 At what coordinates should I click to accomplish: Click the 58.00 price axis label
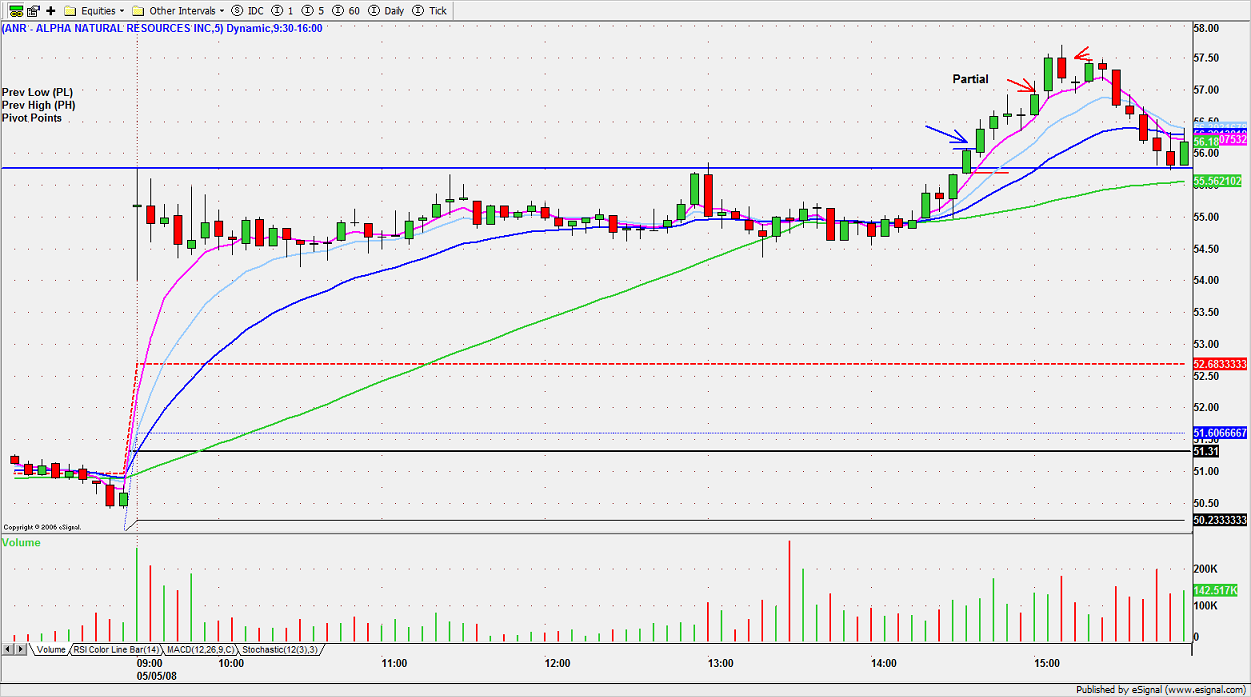tap(1208, 28)
